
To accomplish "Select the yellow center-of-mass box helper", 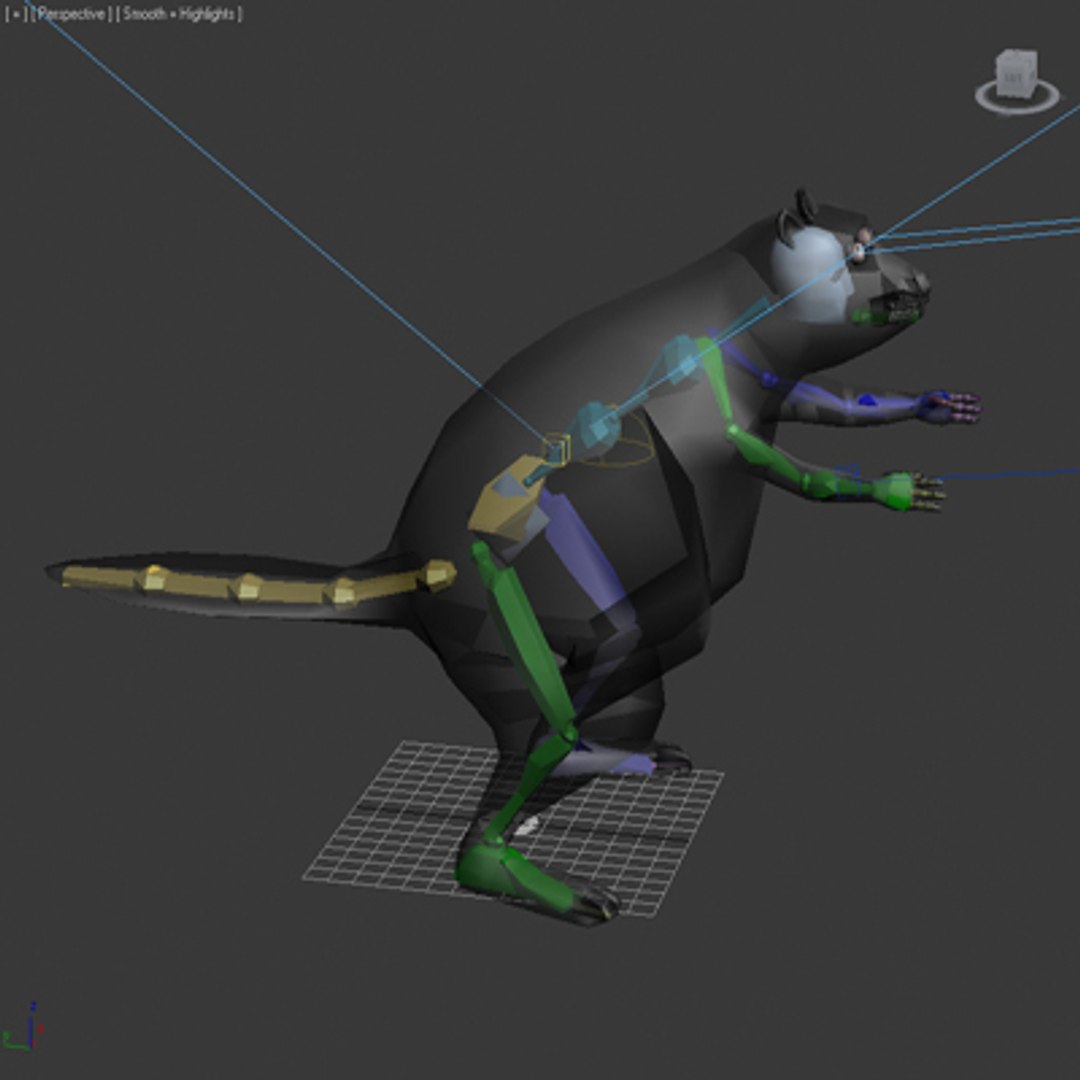I will [x=556, y=450].
